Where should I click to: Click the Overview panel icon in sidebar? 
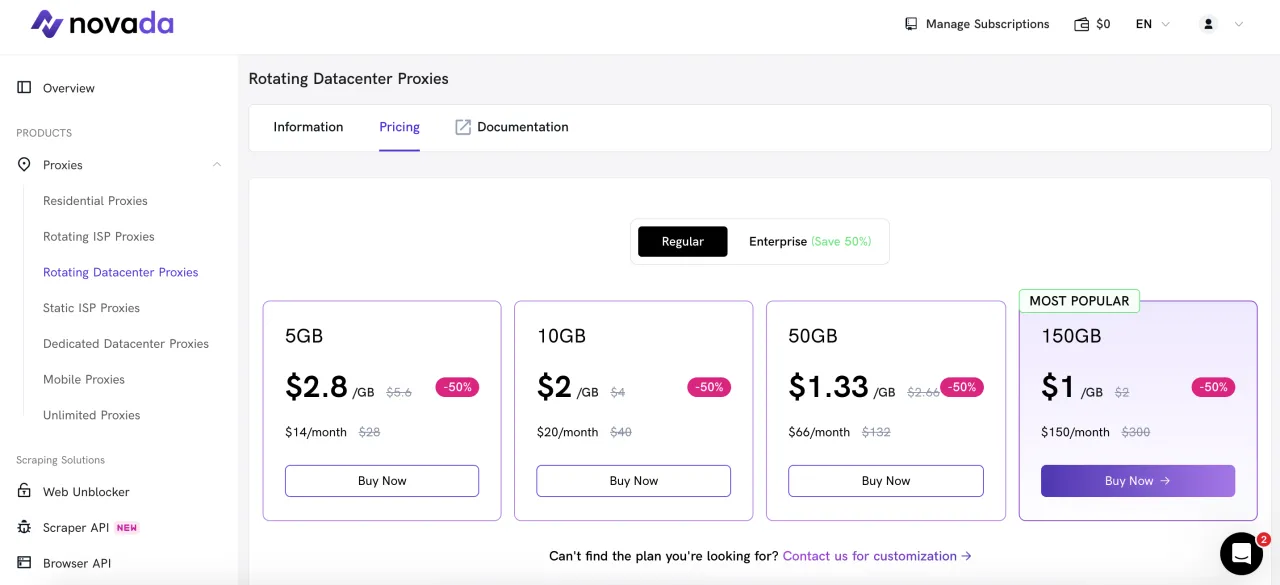coord(25,88)
